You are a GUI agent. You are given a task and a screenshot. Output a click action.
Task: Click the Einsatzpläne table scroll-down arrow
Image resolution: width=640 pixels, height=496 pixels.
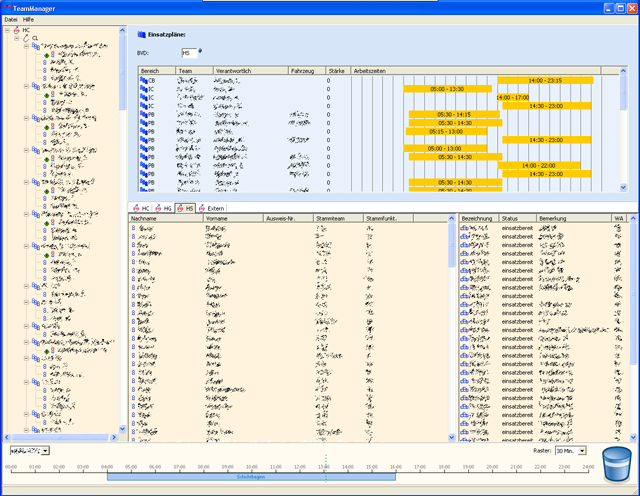[x=623, y=187]
